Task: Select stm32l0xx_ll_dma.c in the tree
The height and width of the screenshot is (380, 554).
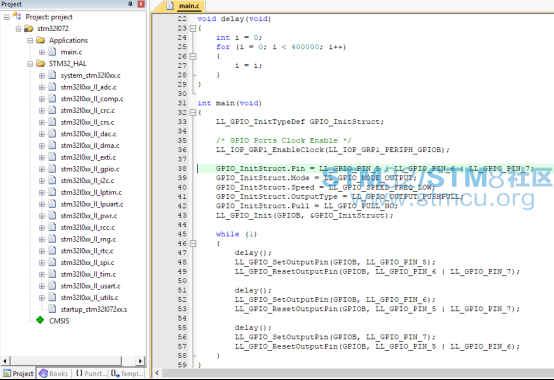Action: [x=90, y=146]
